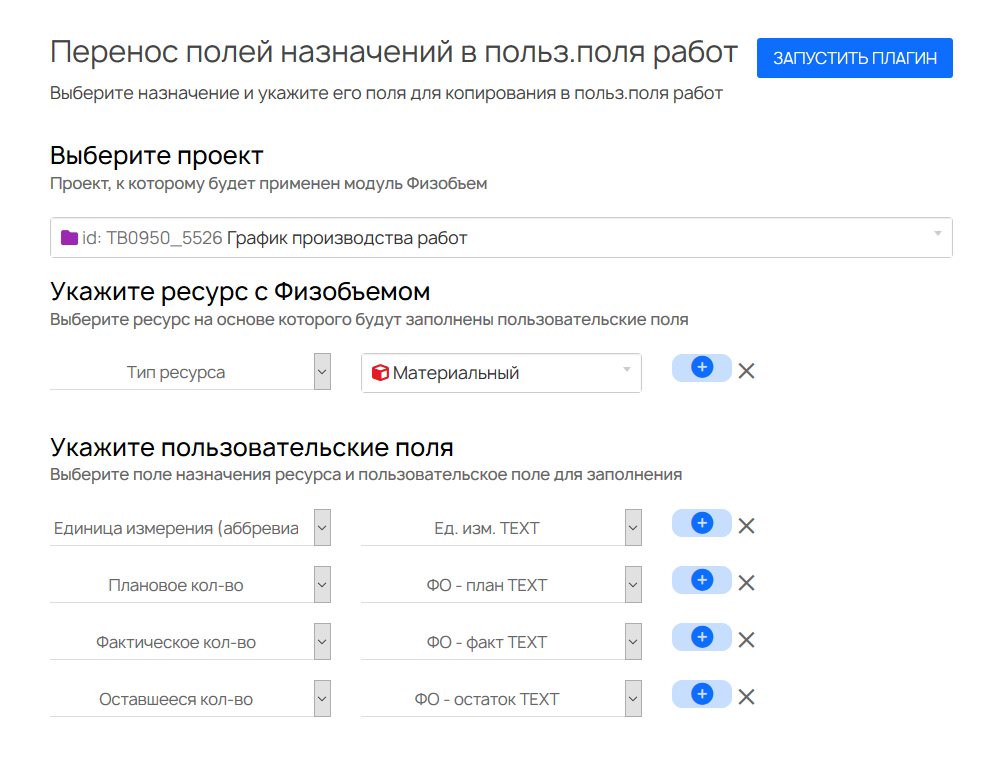Click the ЗАПУСТИТЬ ПЛАГИН button
Image resolution: width=989 pixels, height=777 pixels.
tap(854, 58)
